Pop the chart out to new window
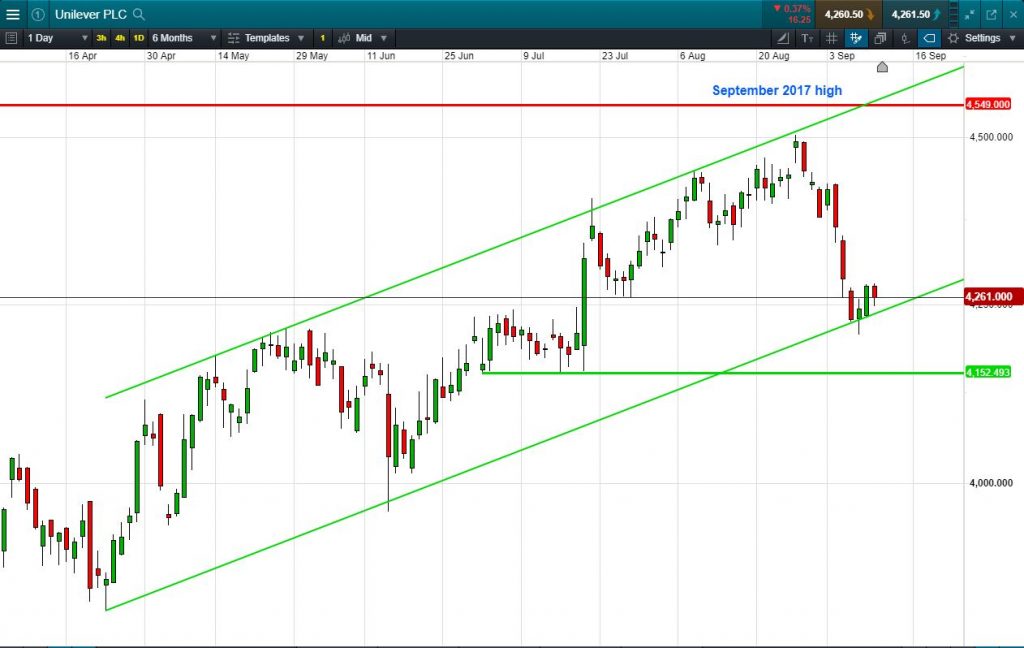The width and height of the screenshot is (1024, 648). 991,14
